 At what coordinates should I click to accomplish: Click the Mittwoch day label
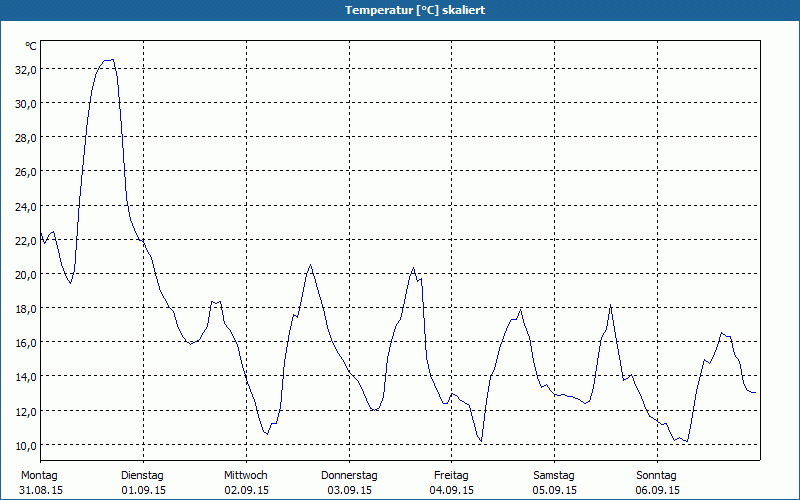(246, 476)
